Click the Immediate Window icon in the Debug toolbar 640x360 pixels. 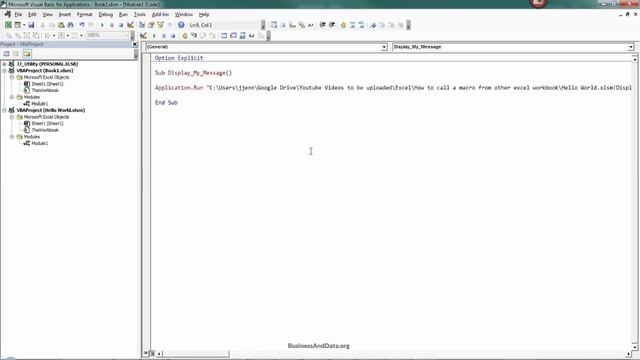233,36
